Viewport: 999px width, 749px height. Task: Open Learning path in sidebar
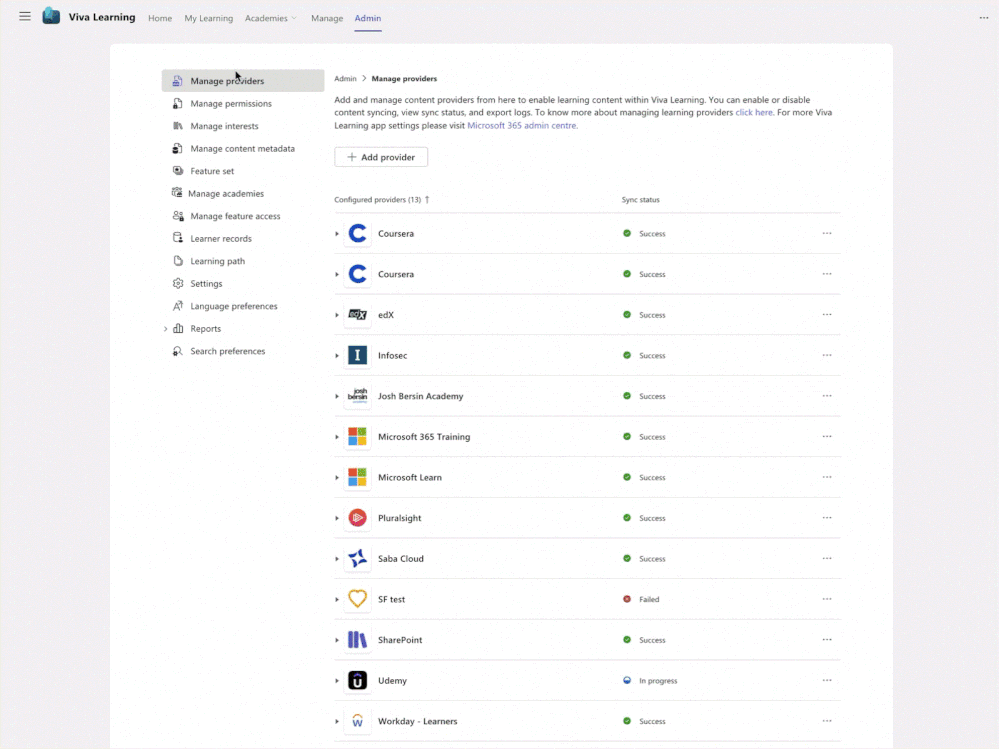[243, 261]
